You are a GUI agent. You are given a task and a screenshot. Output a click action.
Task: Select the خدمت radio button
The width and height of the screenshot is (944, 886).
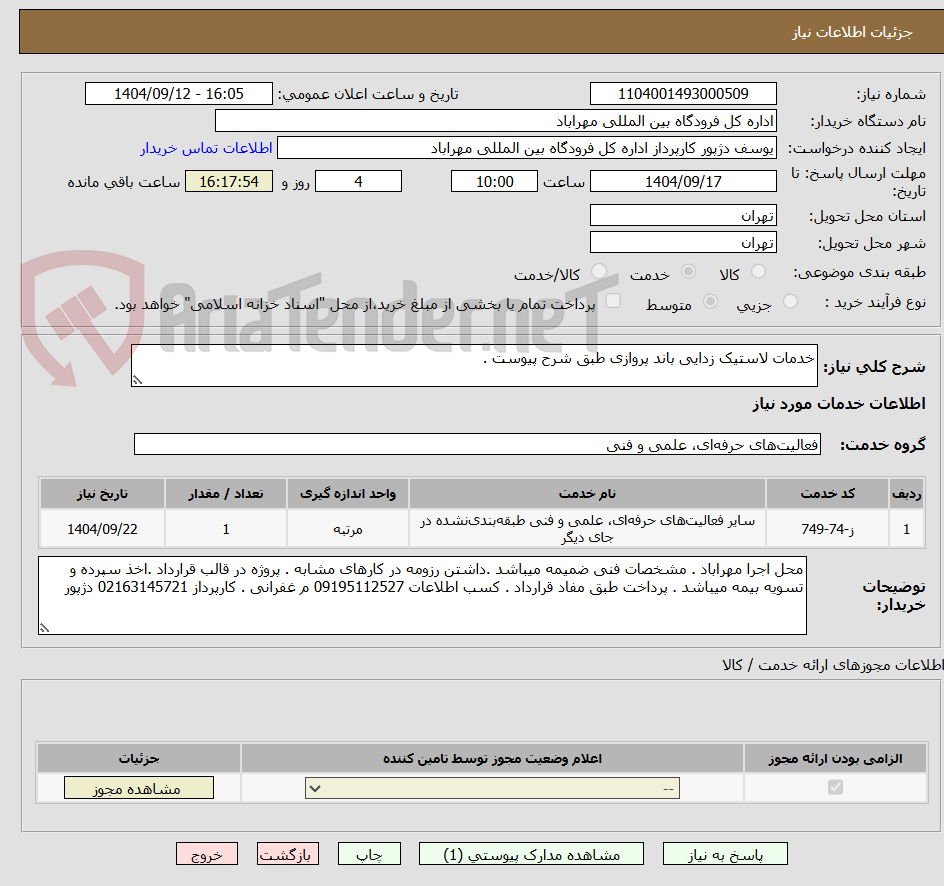point(687,271)
